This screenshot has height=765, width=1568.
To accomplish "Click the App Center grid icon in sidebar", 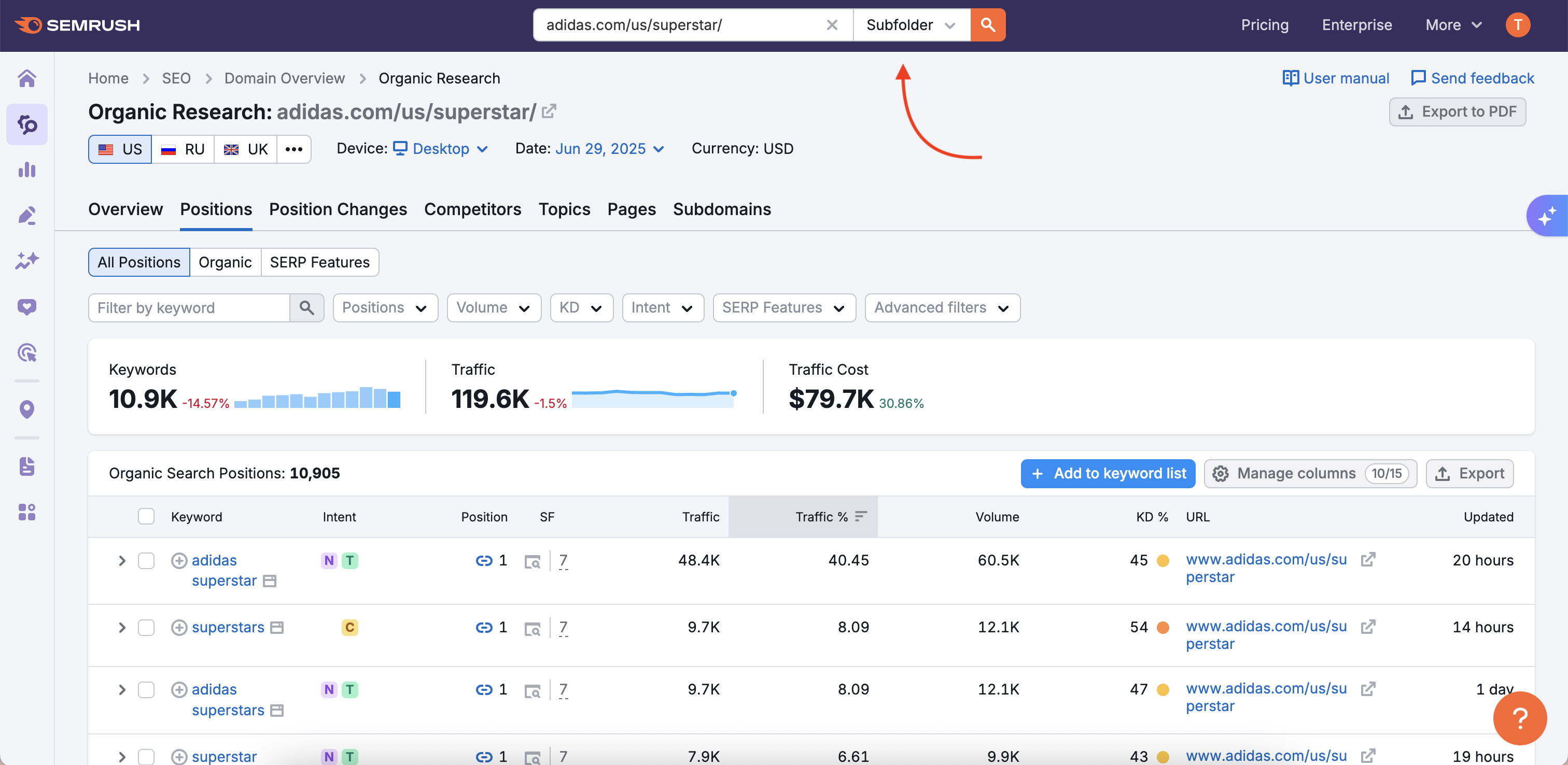I will click(x=27, y=513).
